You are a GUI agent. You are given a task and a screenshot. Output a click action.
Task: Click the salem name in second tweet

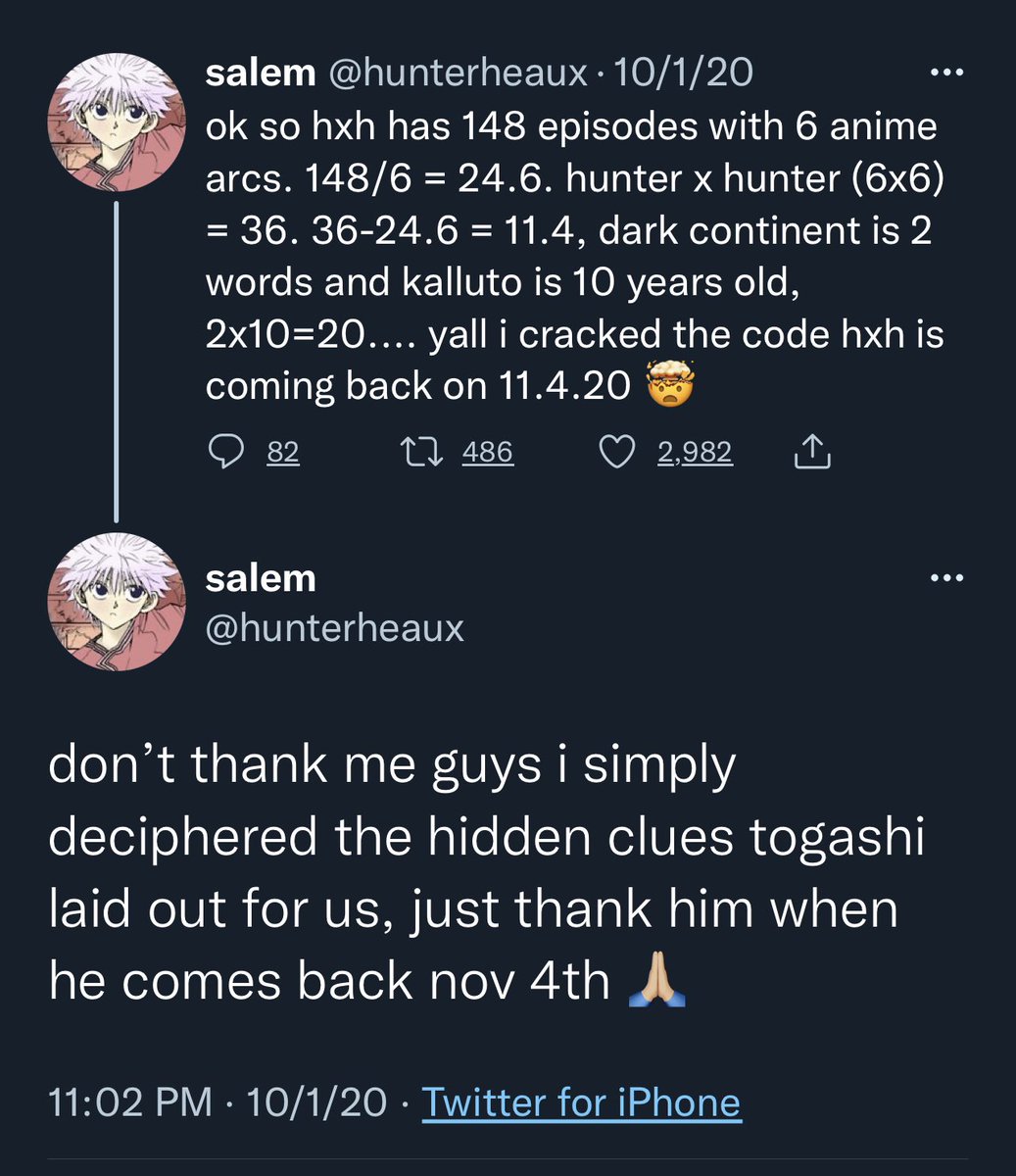(261, 578)
